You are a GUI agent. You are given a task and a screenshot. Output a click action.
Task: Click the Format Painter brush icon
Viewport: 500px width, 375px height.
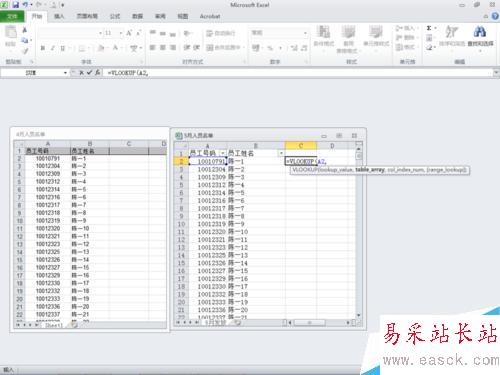pyautogui.click(x=25, y=51)
